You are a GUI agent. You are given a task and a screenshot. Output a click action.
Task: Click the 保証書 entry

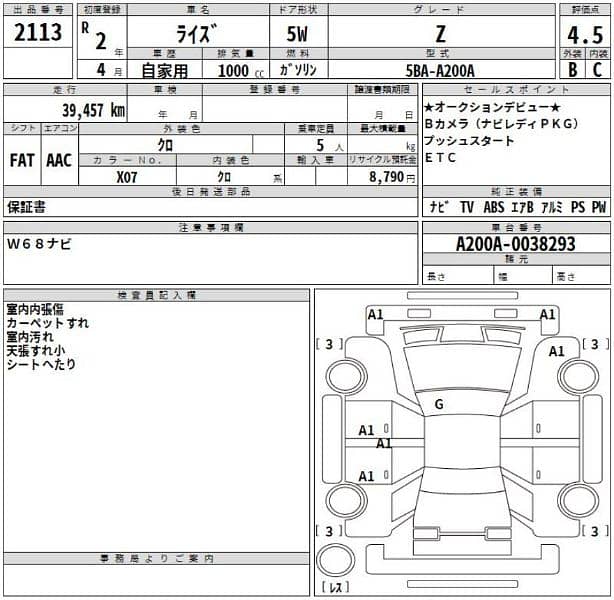26,207
